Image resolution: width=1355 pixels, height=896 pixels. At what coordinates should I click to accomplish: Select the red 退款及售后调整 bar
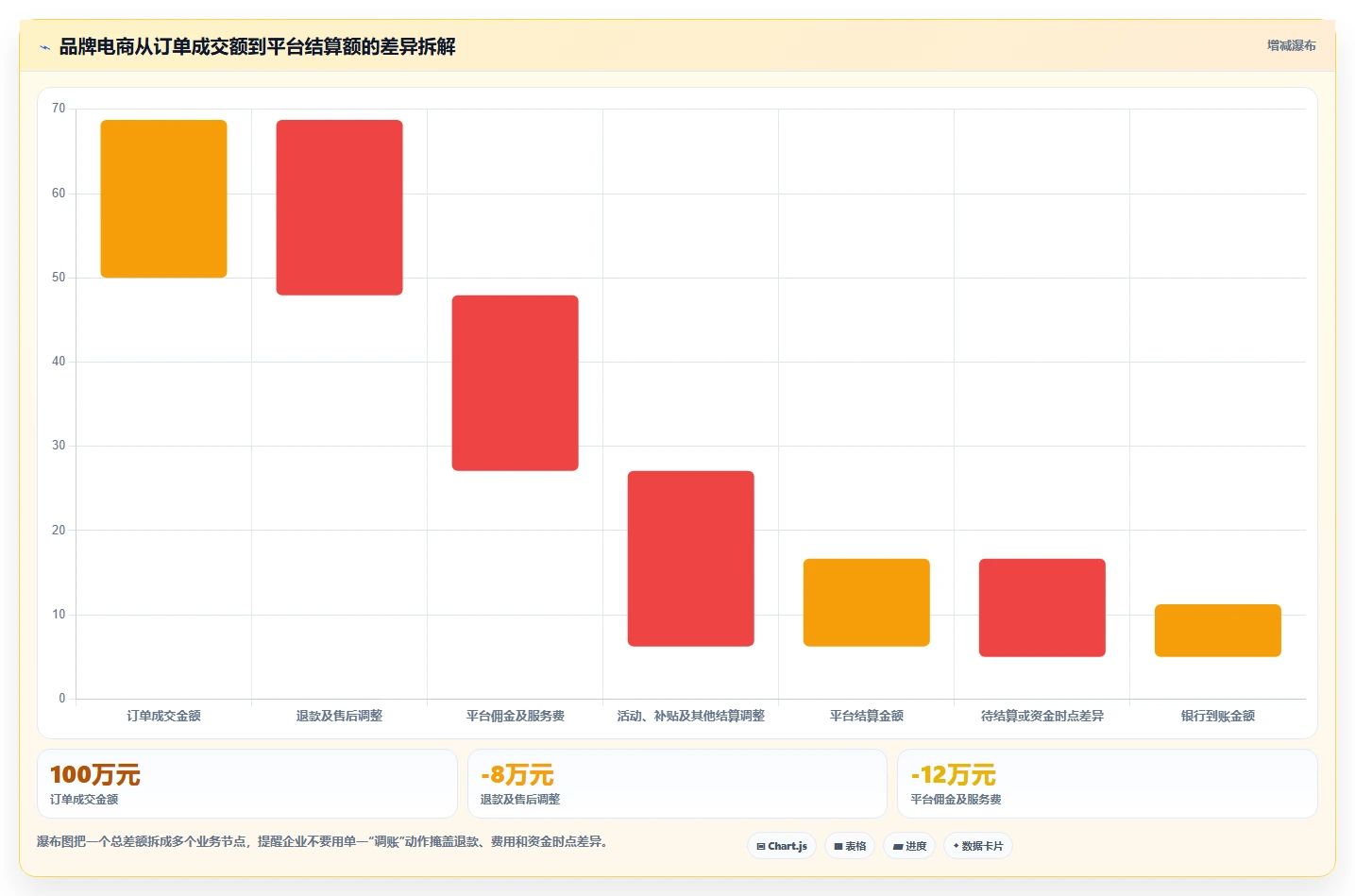pos(340,208)
